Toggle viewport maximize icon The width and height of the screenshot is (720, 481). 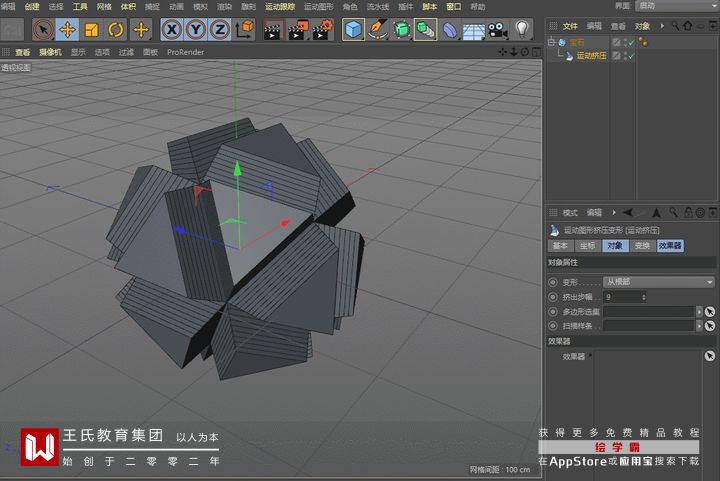[536, 52]
